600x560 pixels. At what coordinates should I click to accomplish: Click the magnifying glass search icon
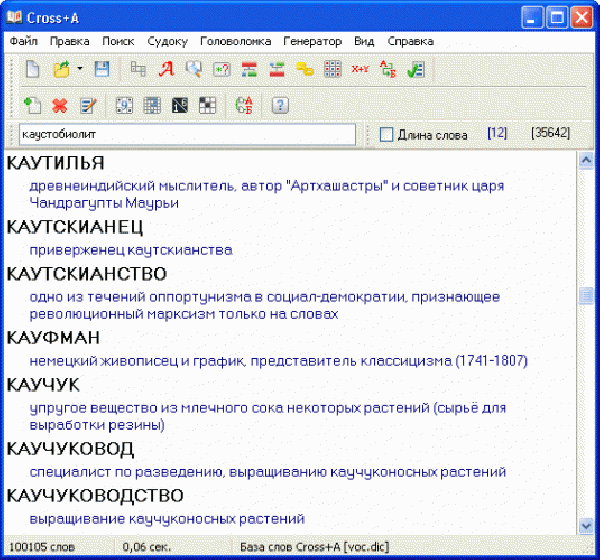pyautogui.click(x=194, y=70)
